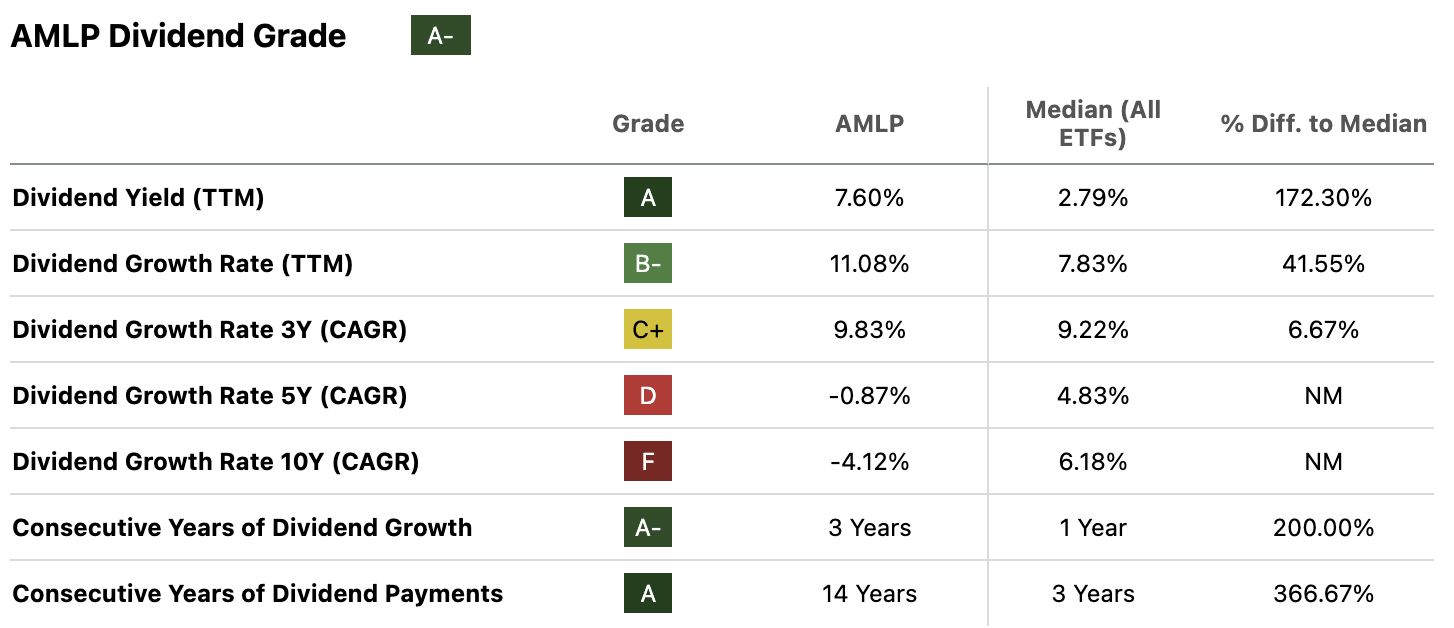Select the red D grade badge
This screenshot has width=1454, height=628.
pyautogui.click(x=648, y=396)
